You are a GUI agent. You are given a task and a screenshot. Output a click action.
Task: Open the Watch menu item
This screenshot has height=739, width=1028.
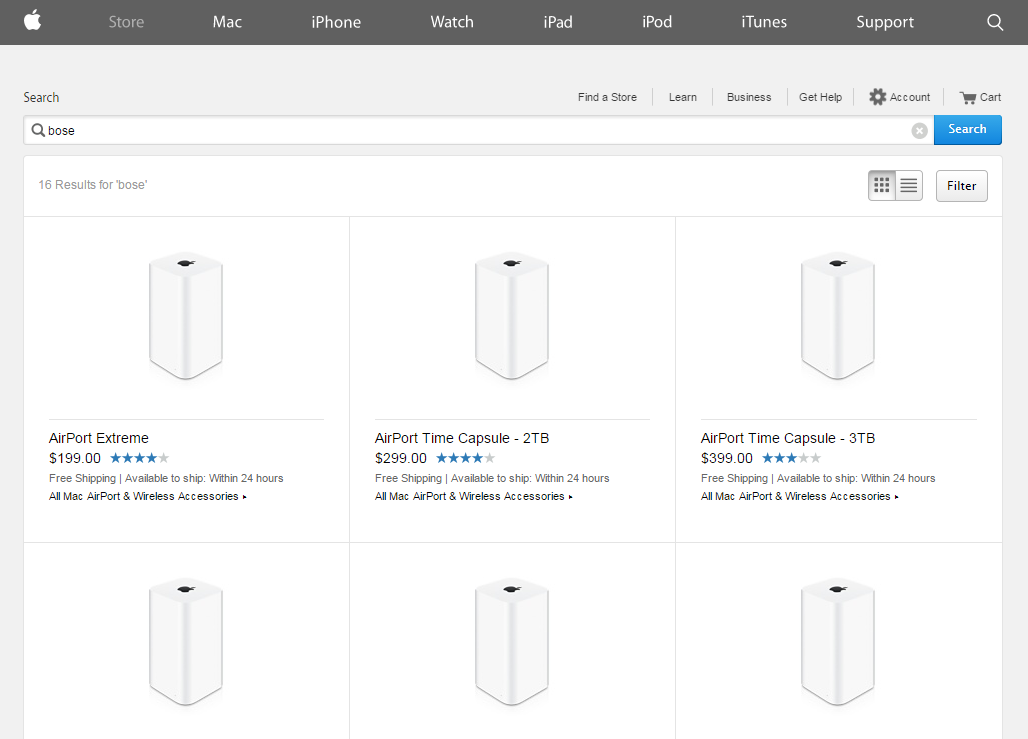coord(452,22)
